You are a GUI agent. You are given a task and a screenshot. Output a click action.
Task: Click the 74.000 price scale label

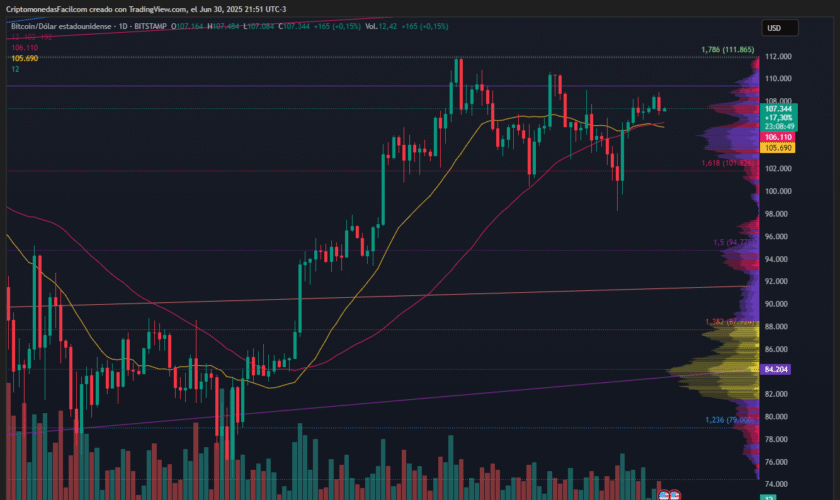(778, 484)
